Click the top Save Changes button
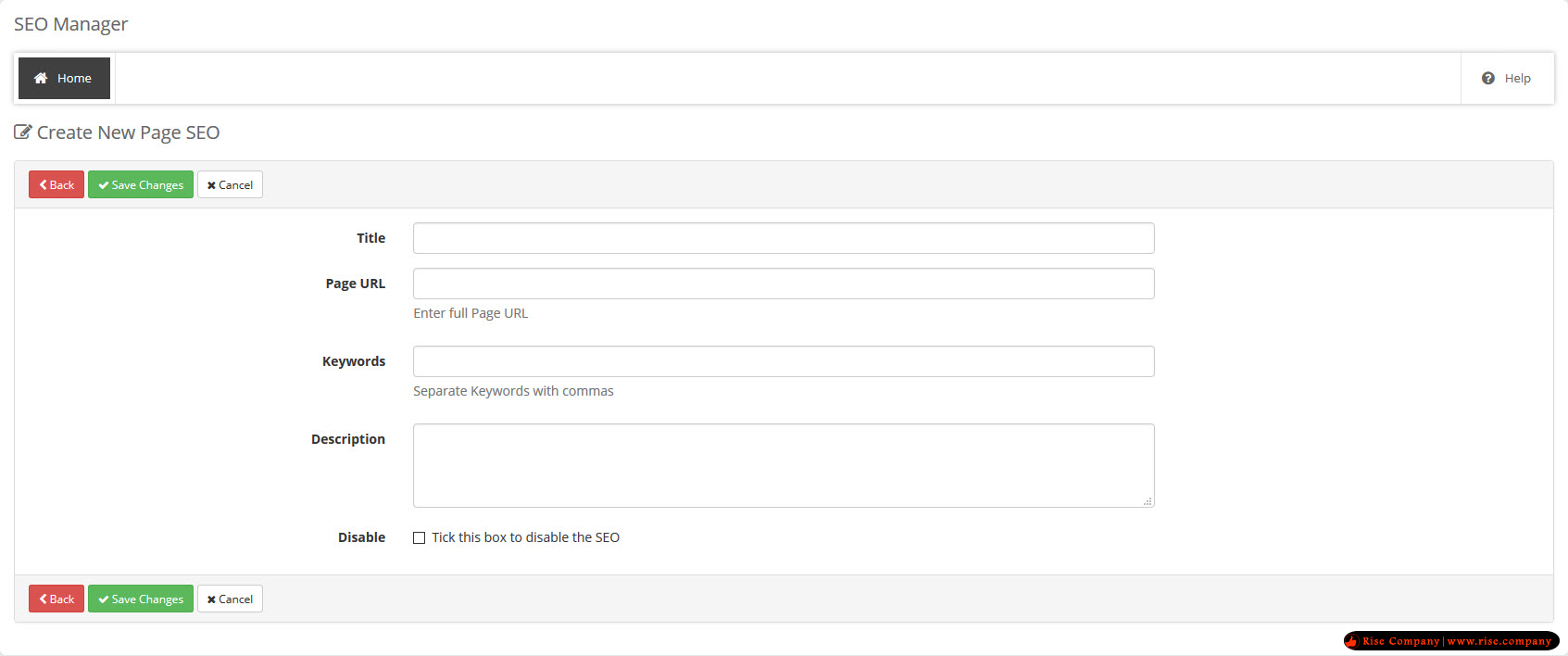Screen dimensions: 1568x656 (141, 184)
